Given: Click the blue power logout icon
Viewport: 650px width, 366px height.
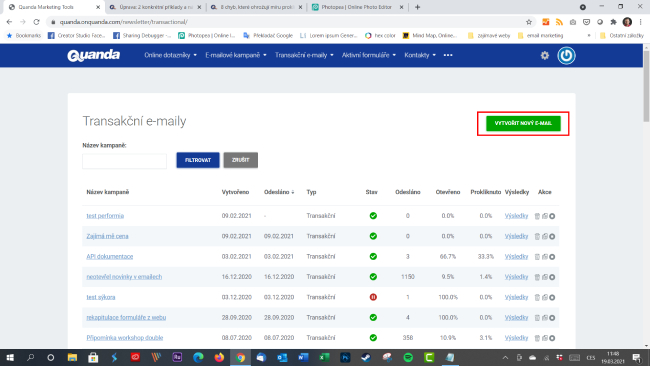Looking at the screenshot, I should tap(566, 55).
